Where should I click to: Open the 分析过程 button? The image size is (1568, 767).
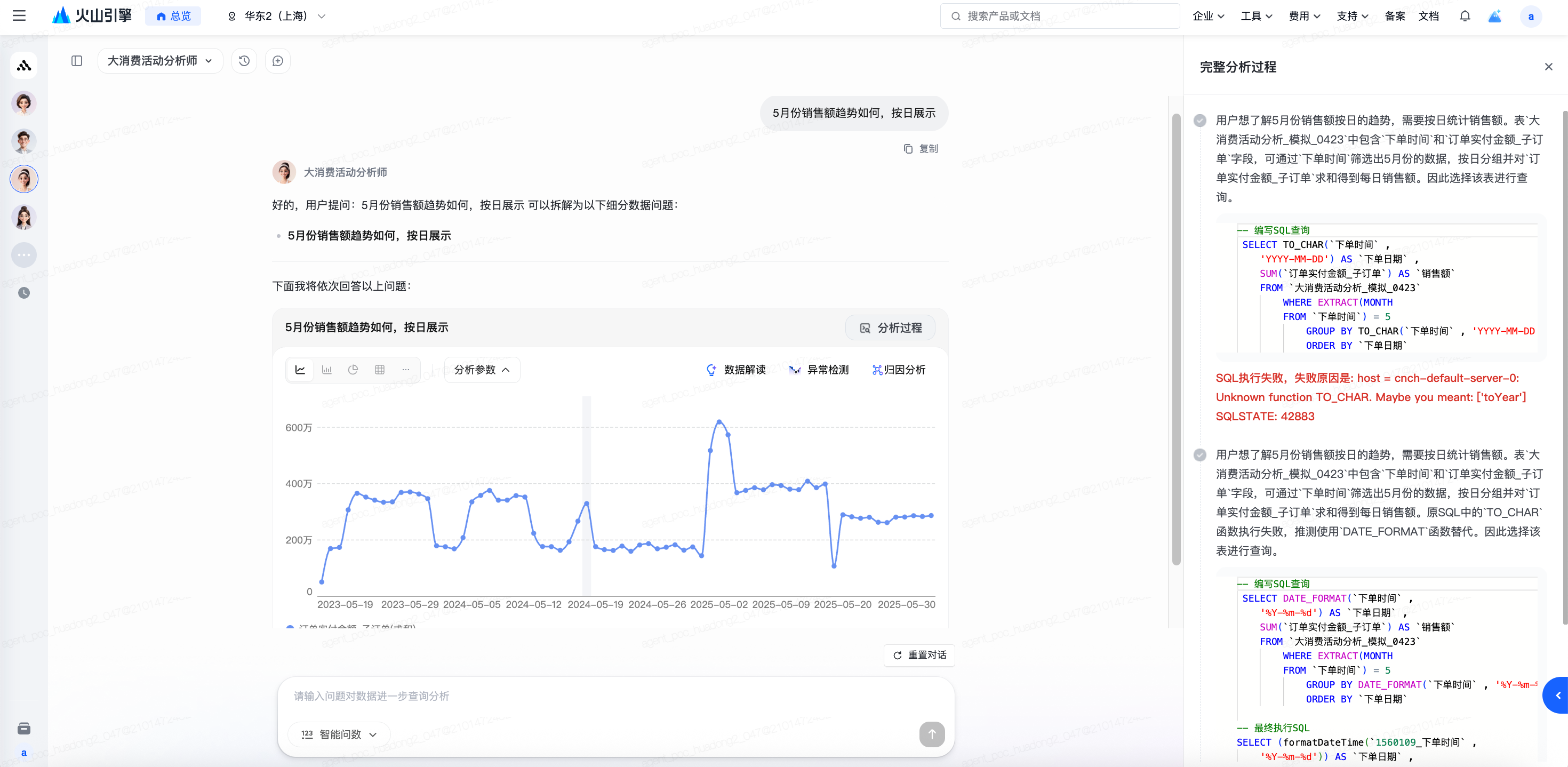click(891, 327)
